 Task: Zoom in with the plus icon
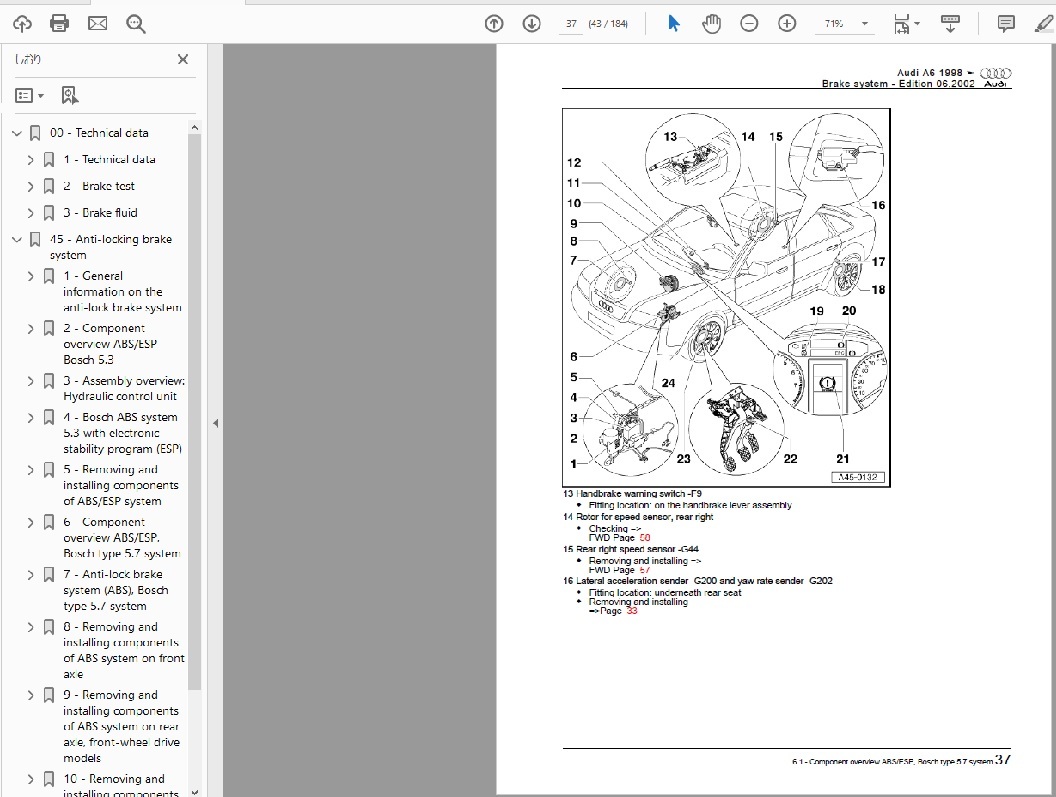click(x=787, y=24)
